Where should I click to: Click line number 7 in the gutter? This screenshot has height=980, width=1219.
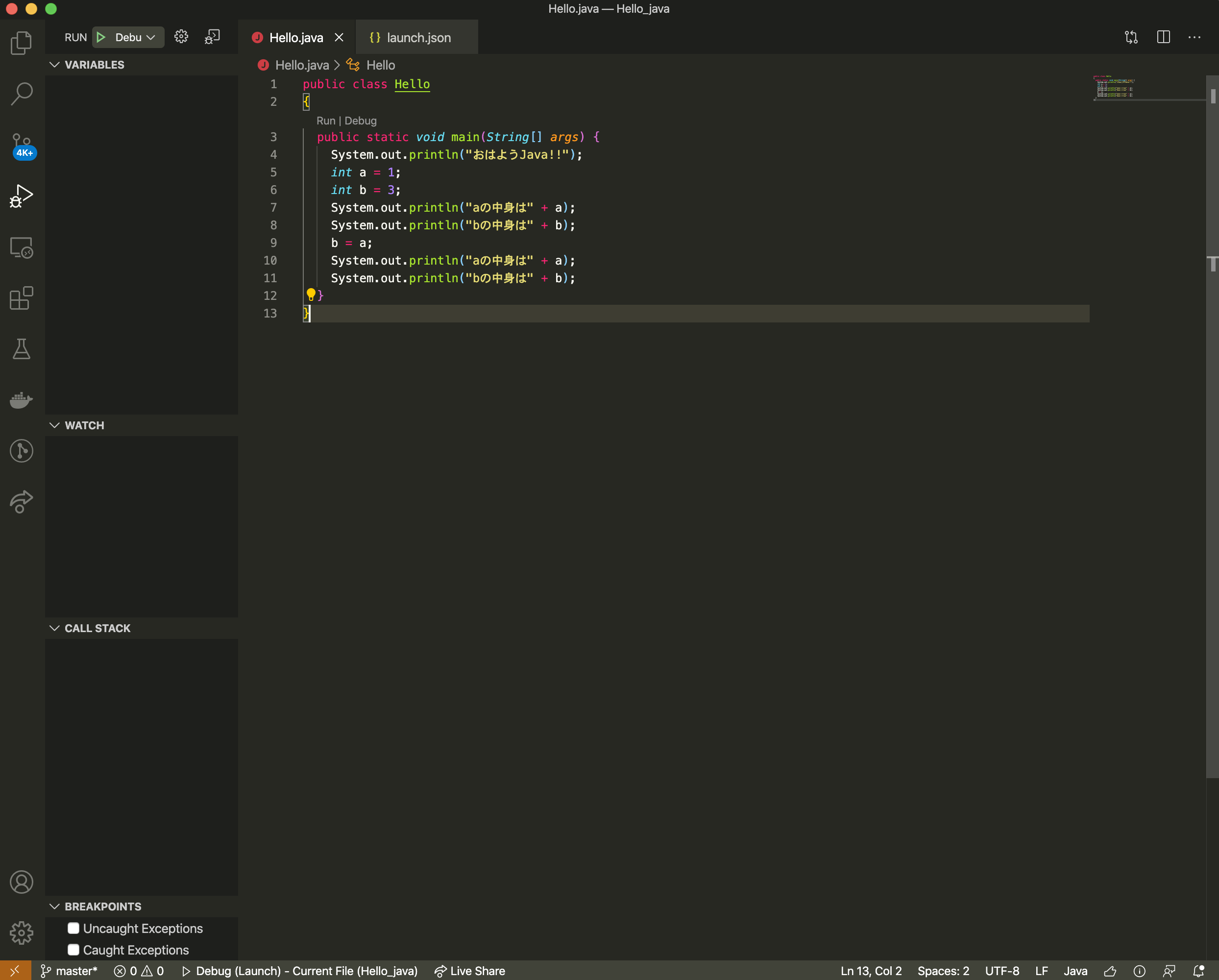(273, 208)
